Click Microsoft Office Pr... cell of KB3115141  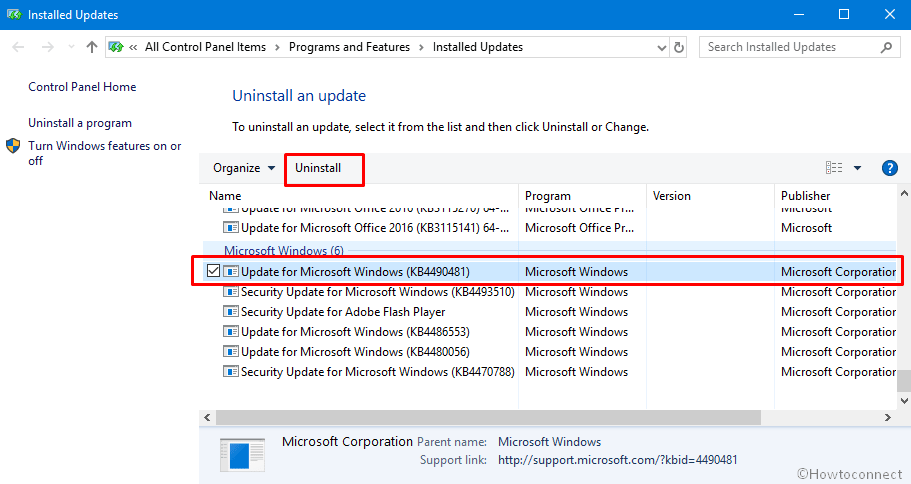click(x=579, y=228)
